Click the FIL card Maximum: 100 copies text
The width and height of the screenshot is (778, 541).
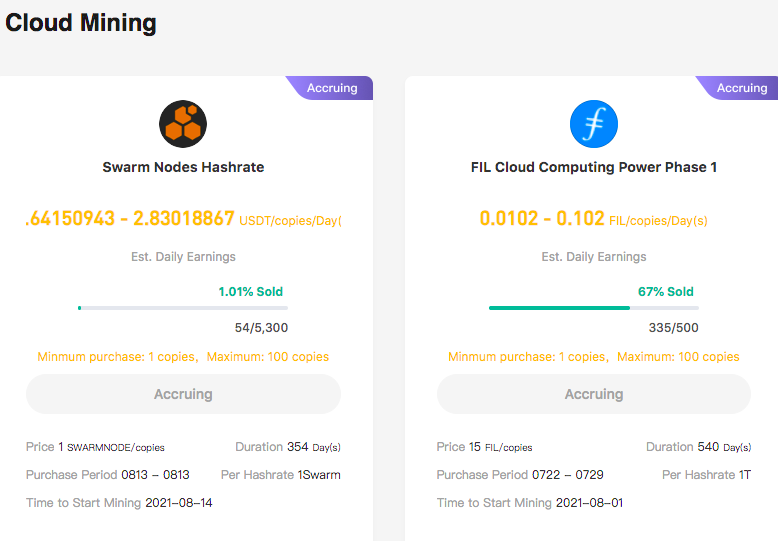pos(678,357)
